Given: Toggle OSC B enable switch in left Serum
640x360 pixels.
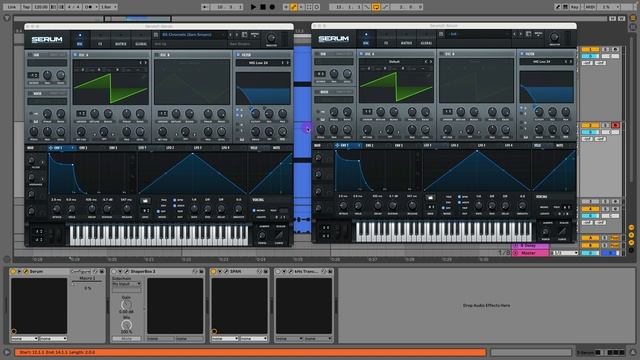Looking at the screenshot, I should tap(157, 55).
